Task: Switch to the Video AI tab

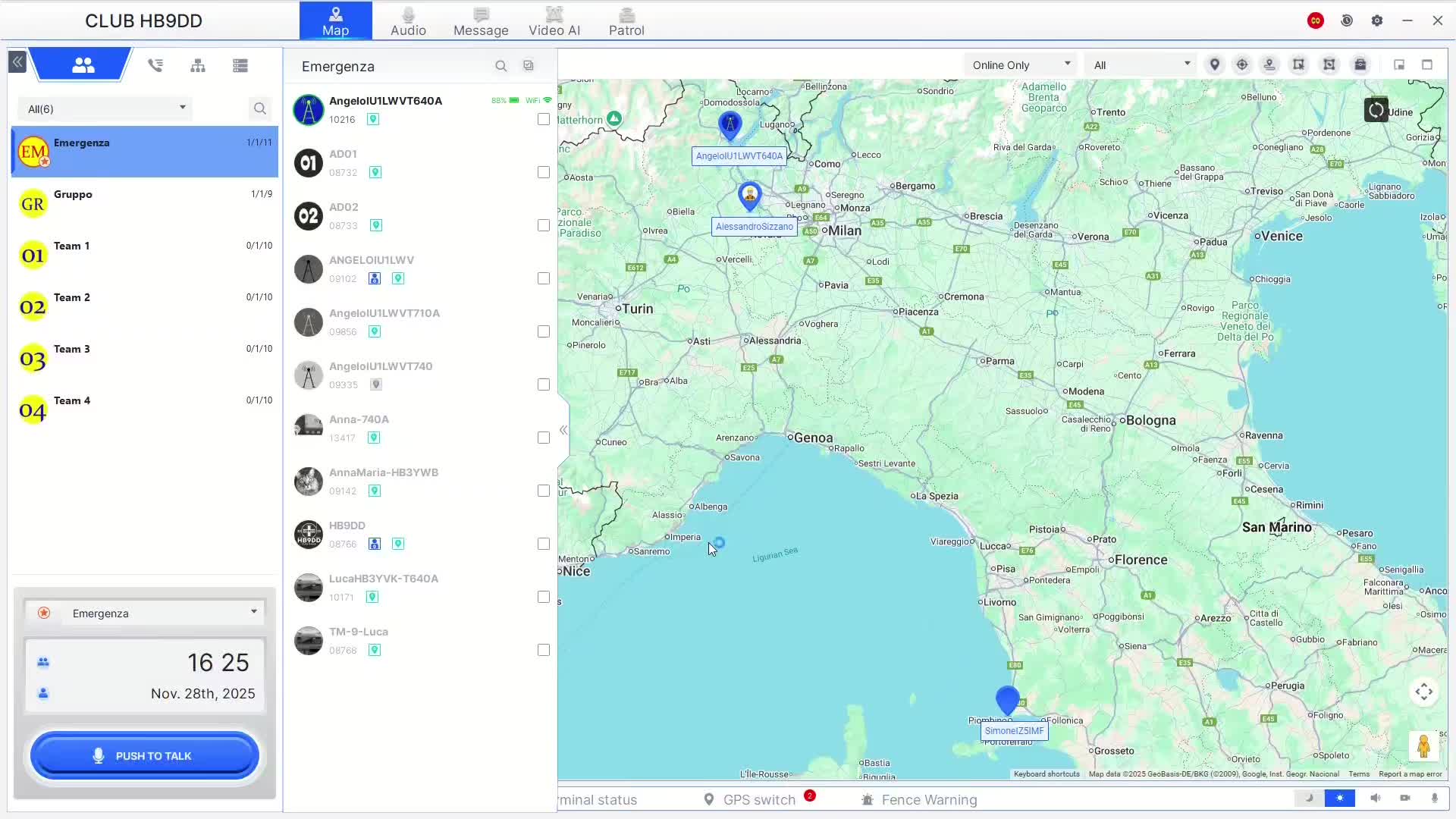Action: tap(554, 21)
